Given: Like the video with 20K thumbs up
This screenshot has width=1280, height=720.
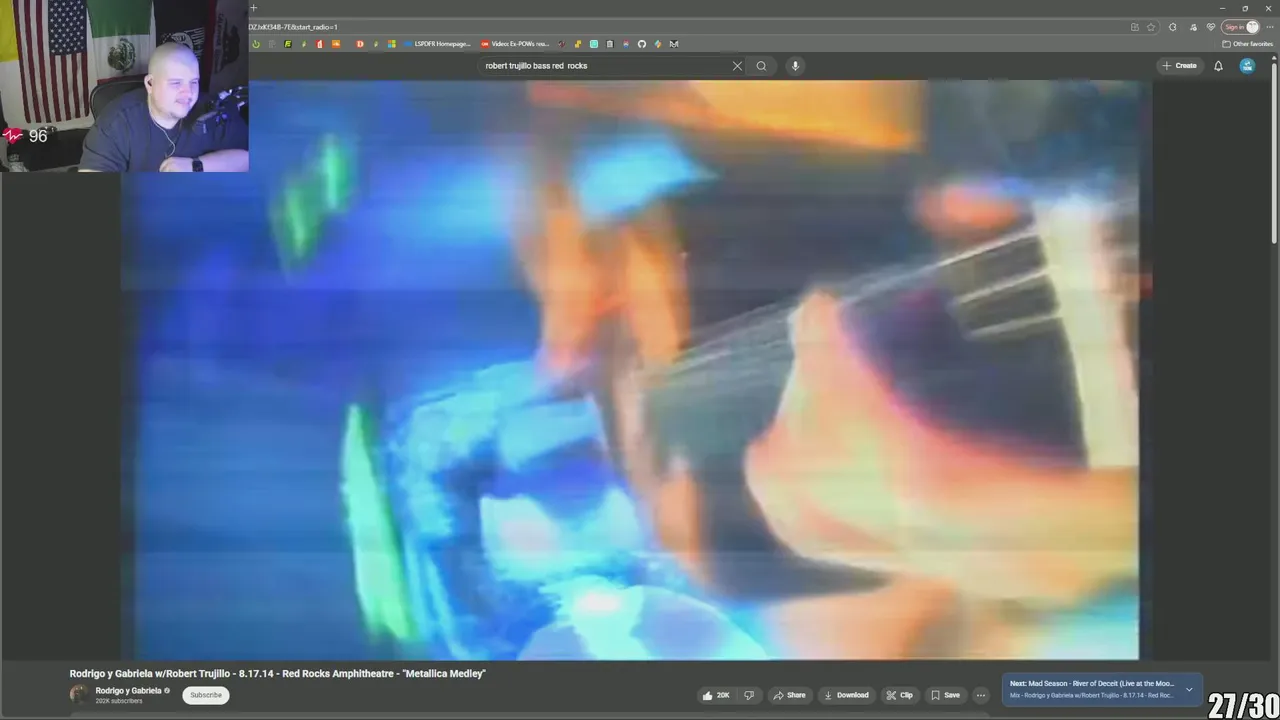Looking at the screenshot, I should (716, 695).
